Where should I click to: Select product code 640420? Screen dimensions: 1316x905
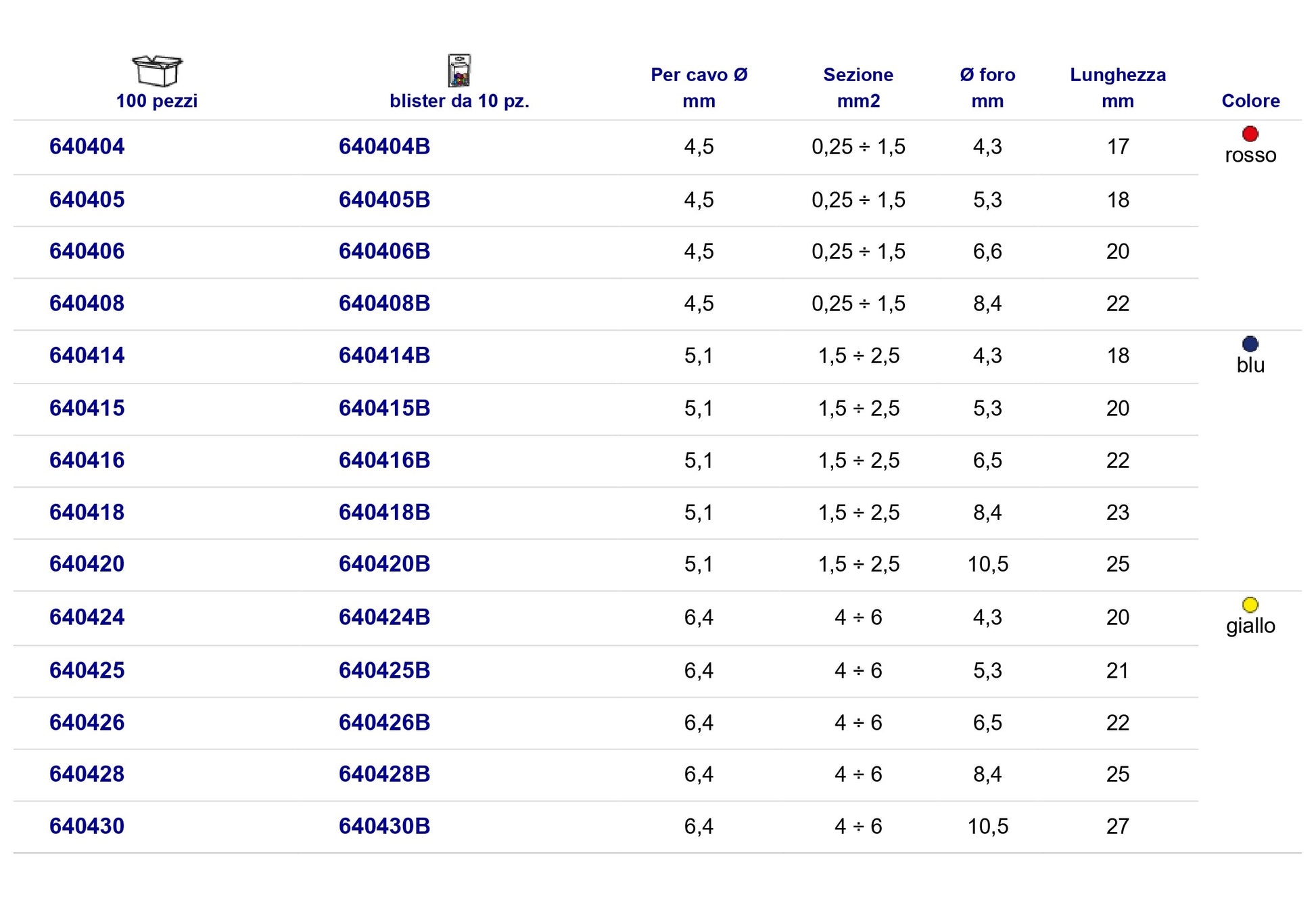pyautogui.click(x=87, y=564)
